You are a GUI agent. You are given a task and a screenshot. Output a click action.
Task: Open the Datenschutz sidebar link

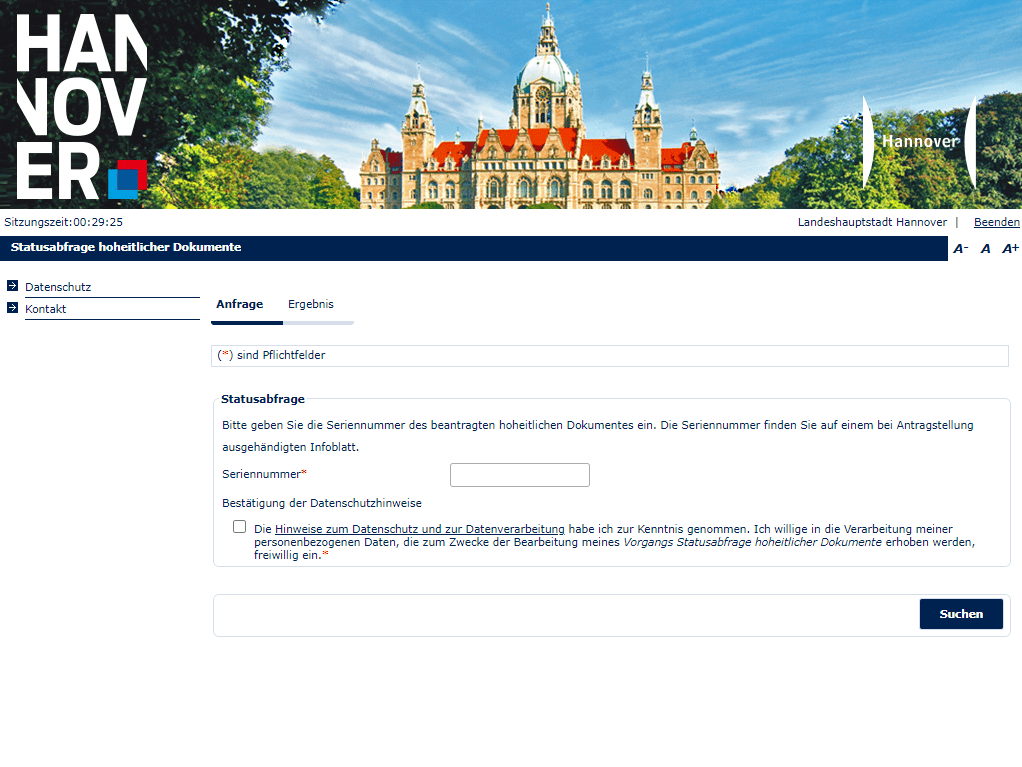(58, 287)
